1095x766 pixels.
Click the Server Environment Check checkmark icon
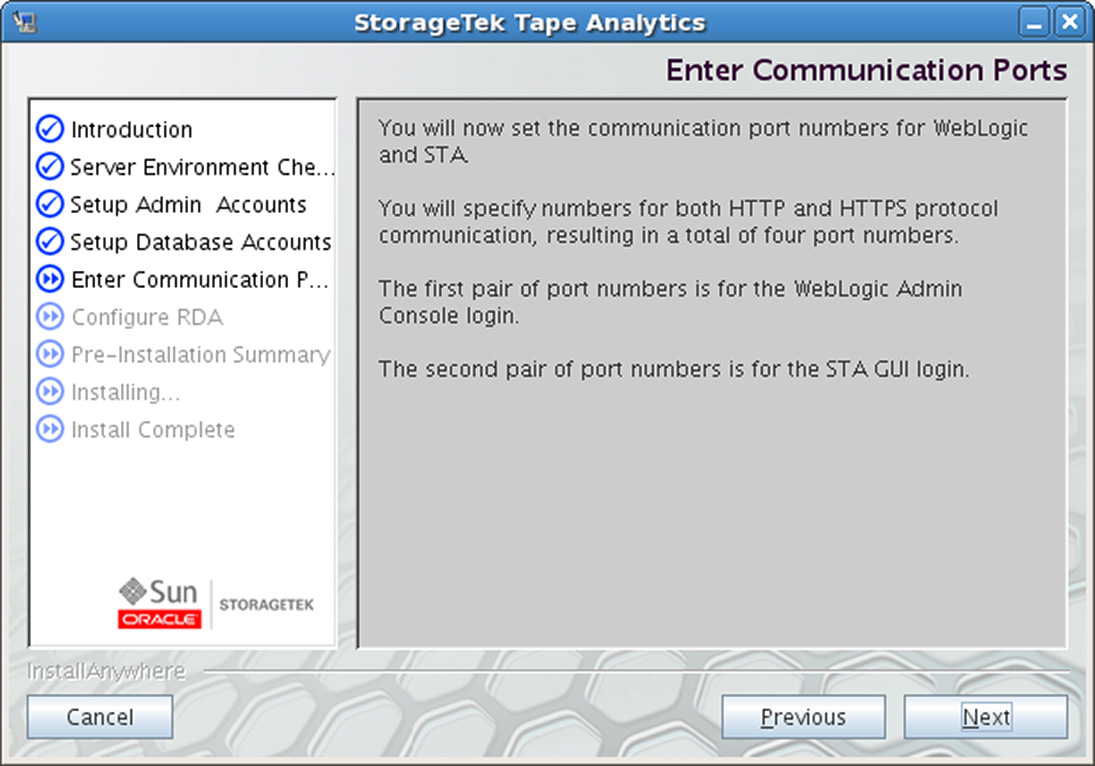click(50, 167)
